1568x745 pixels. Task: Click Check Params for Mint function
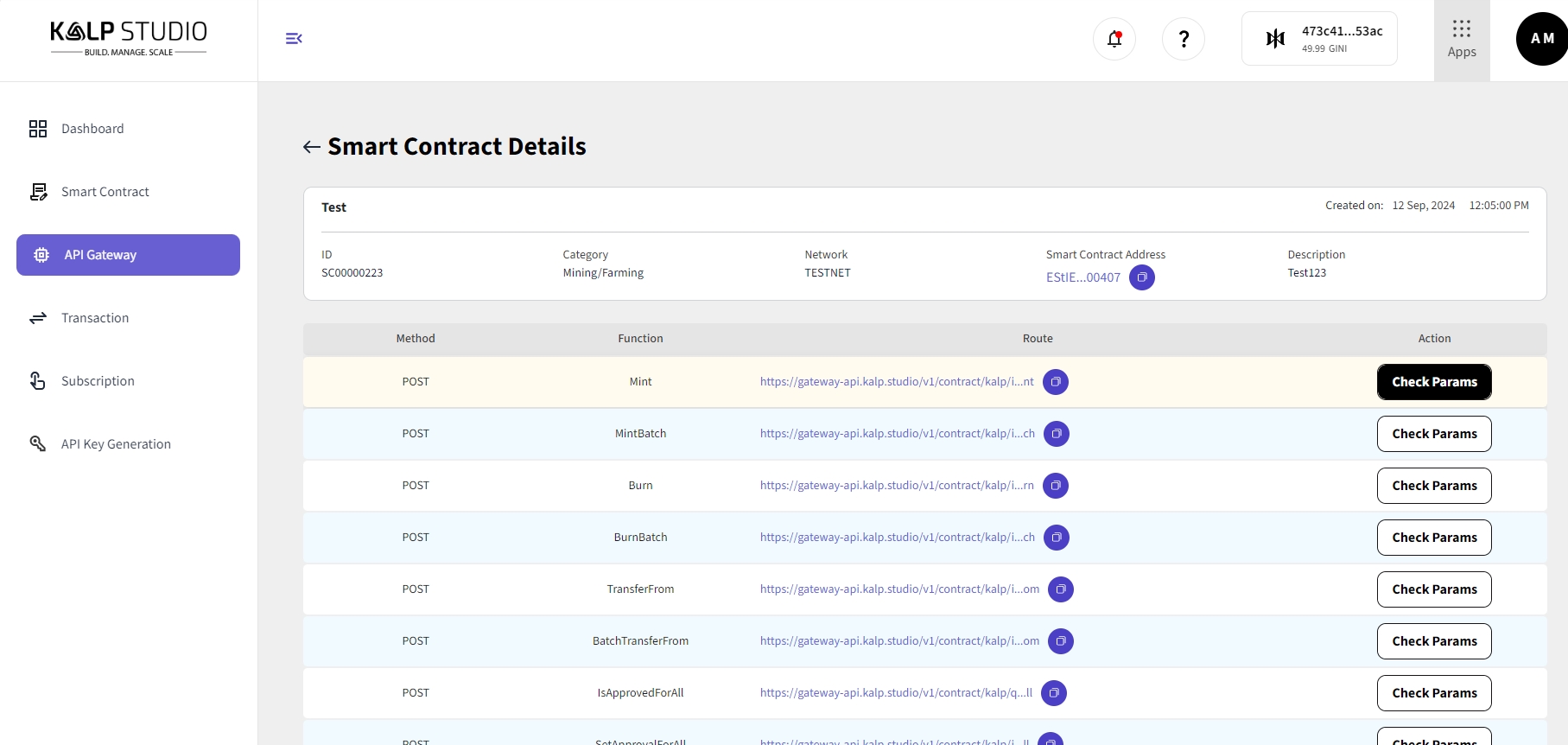1433,382
